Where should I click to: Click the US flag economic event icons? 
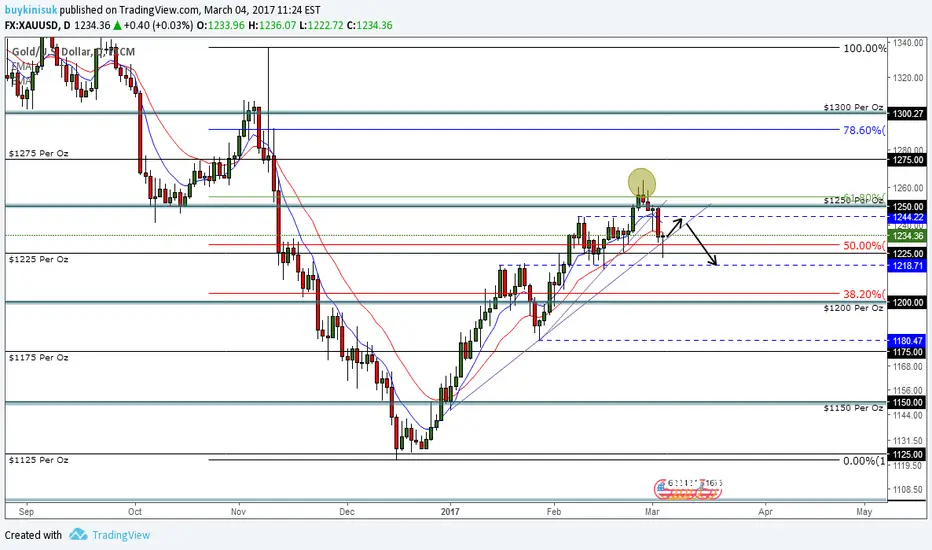688,489
